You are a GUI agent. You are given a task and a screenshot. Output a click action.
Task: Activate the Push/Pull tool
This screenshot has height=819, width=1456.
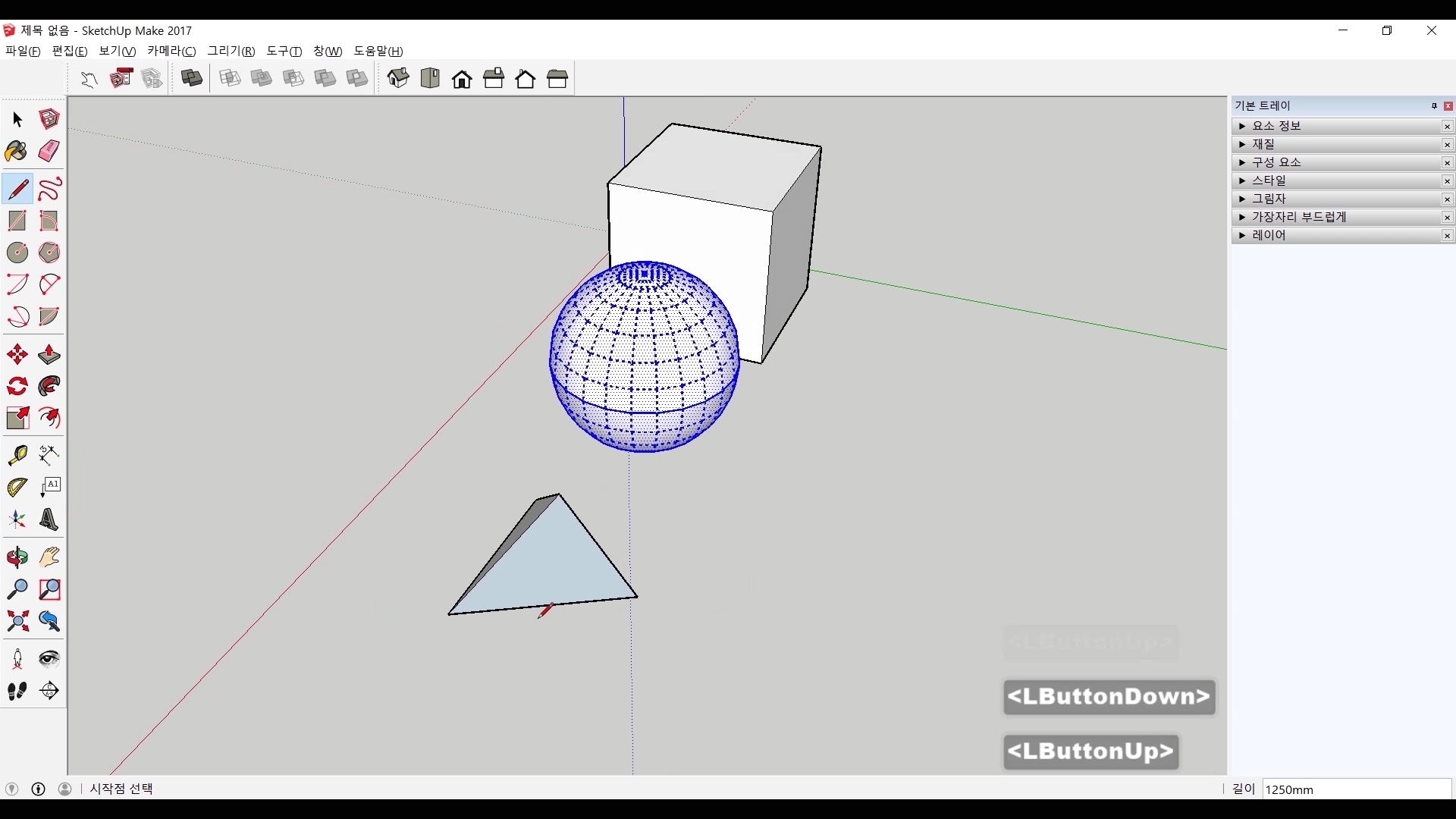(x=49, y=355)
